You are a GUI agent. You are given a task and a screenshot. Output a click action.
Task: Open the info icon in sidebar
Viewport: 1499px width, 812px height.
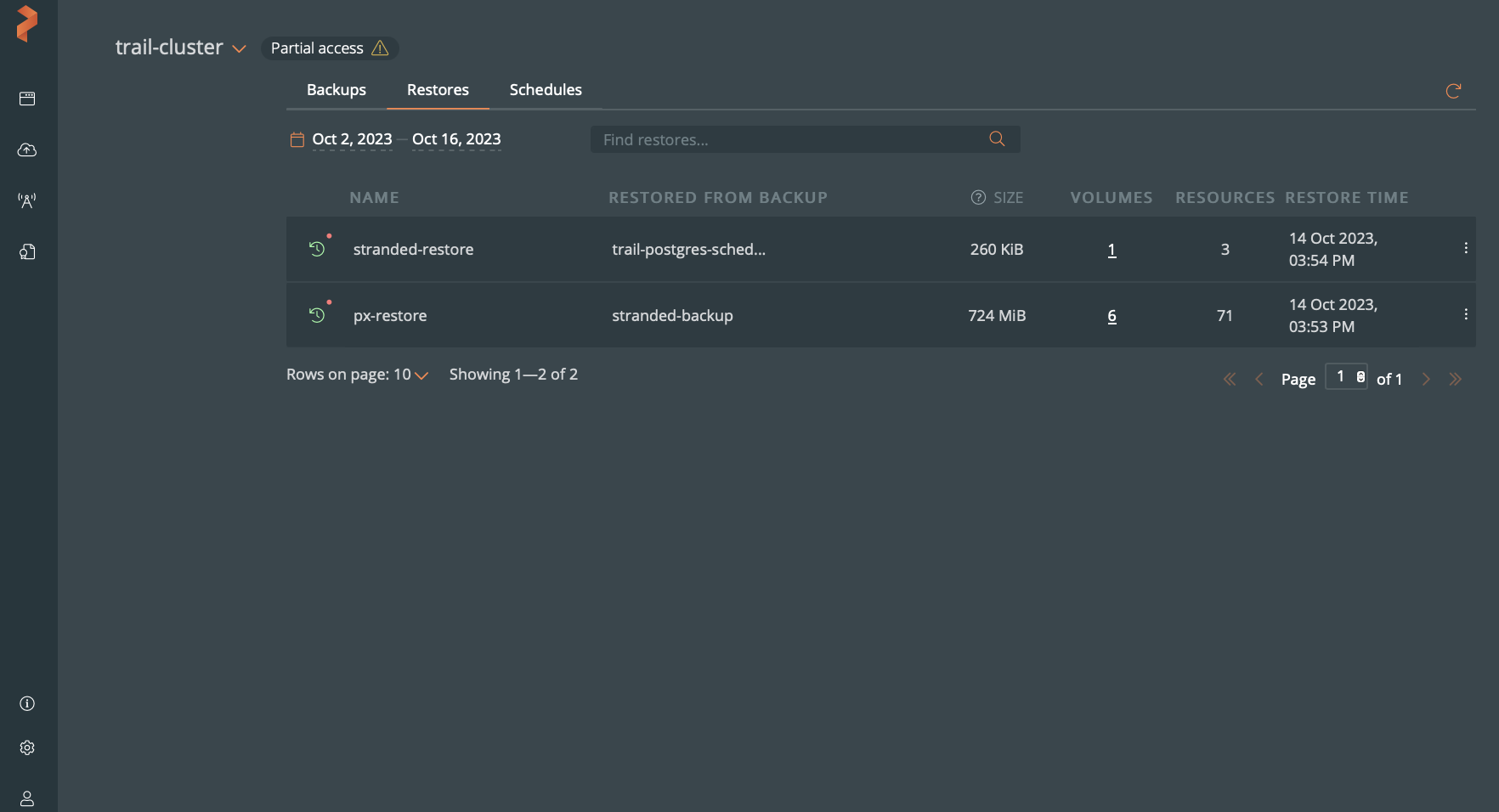point(27,703)
